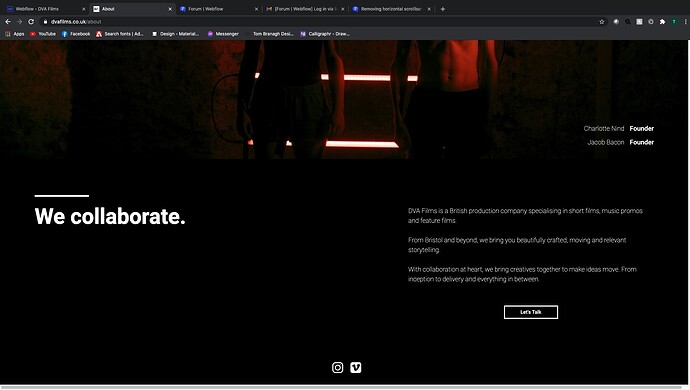Click the paragraph starting With collaboration at heart
Image resolution: width=690 pixels, height=390 pixels.
(522, 274)
